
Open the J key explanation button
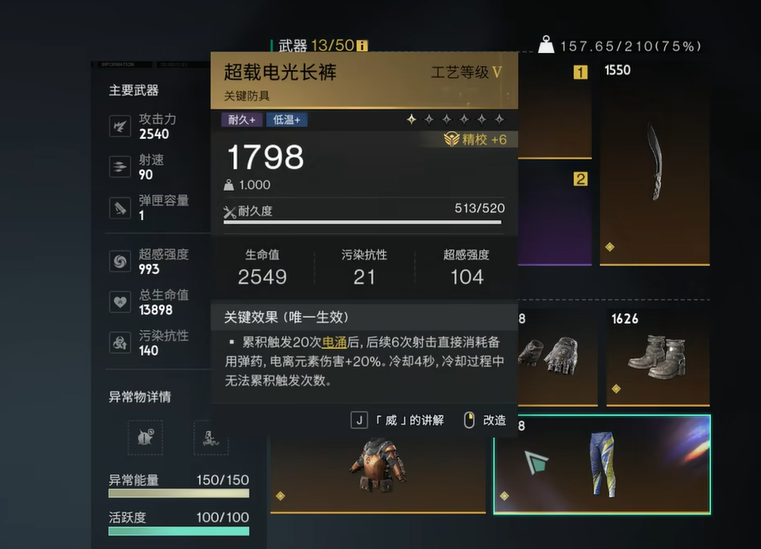pos(397,420)
